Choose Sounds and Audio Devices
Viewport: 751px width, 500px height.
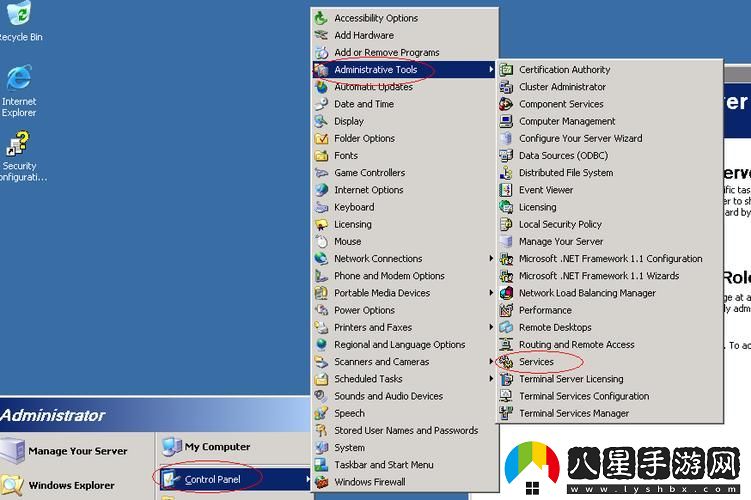point(404,396)
